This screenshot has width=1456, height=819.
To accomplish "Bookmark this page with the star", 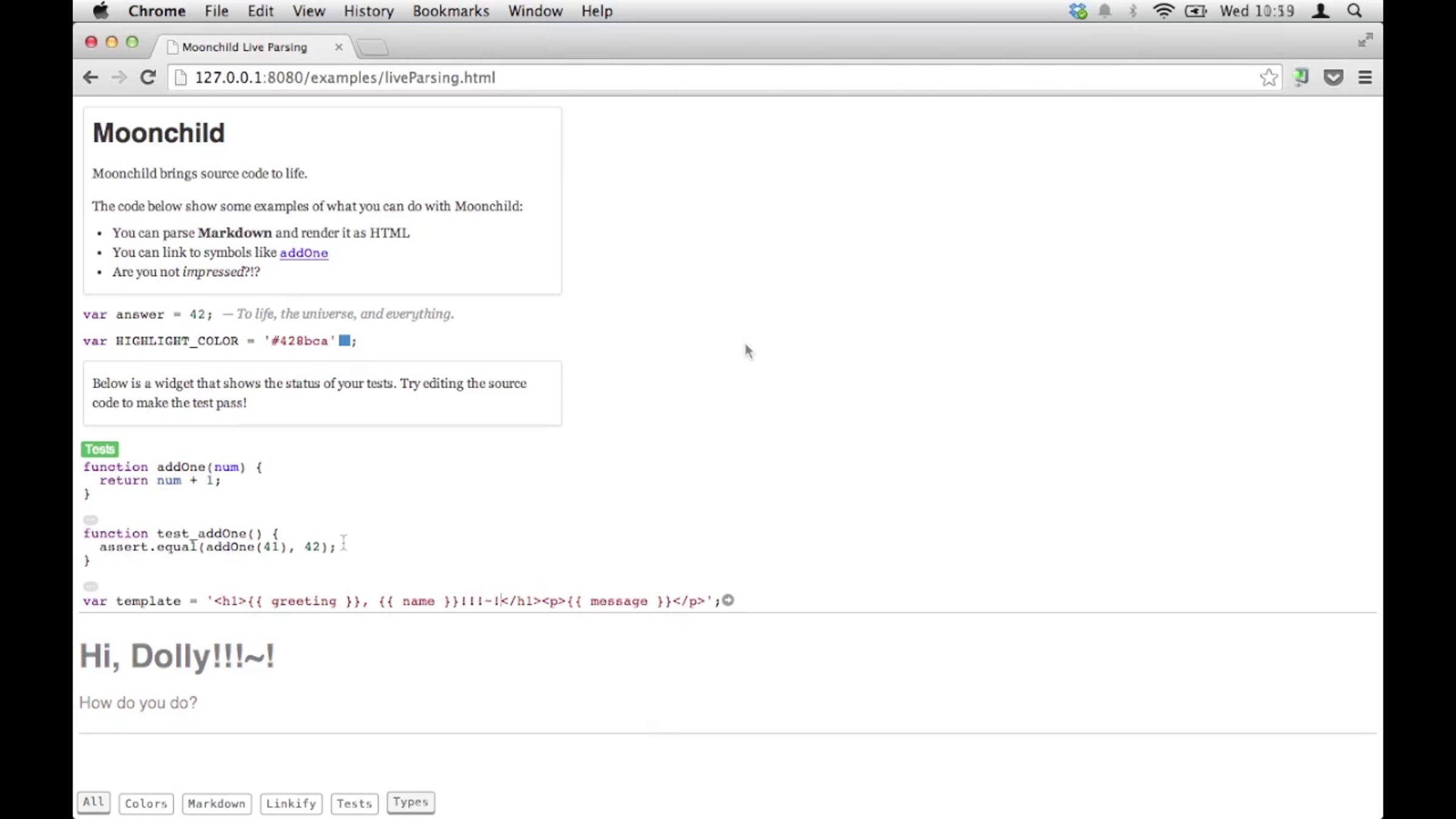I will (1269, 77).
